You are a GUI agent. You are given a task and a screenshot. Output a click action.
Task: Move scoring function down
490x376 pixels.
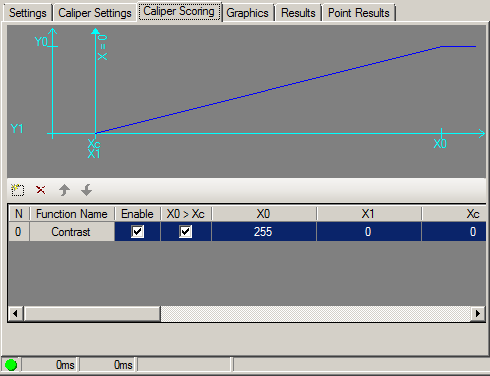[87, 190]
